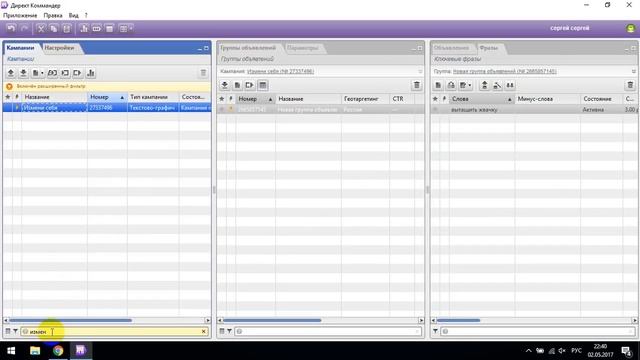Image resolution: width=640 pixels, height=360 pixels.
Task: Create new ad group with page icon
Action: pos(237,85)
